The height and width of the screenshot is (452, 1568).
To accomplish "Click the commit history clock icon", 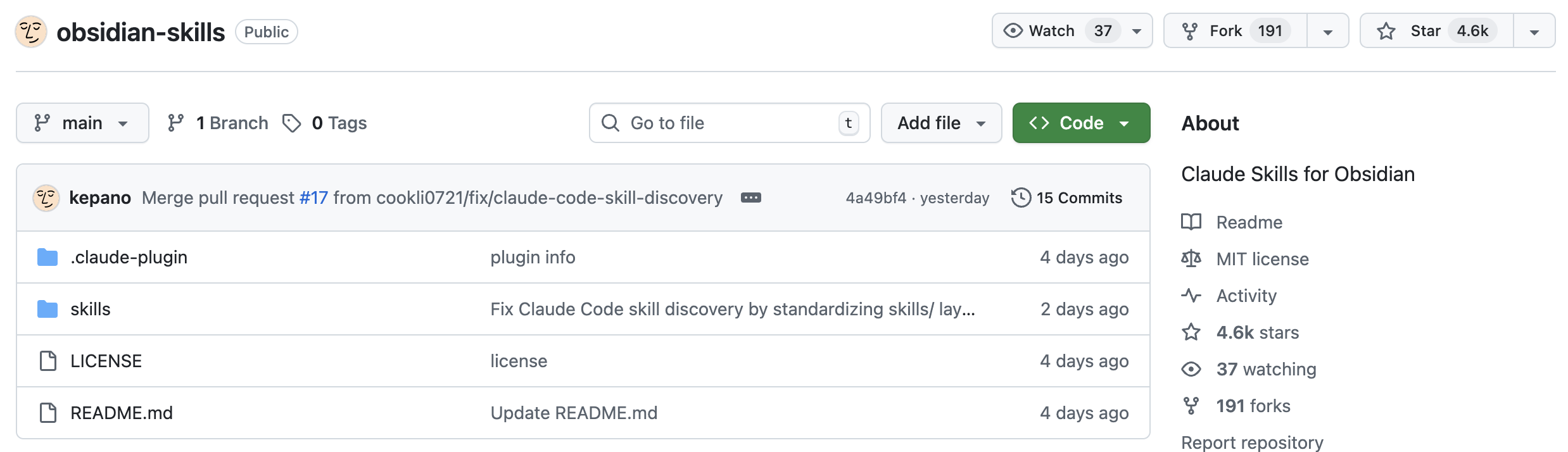I will 1020,198.
